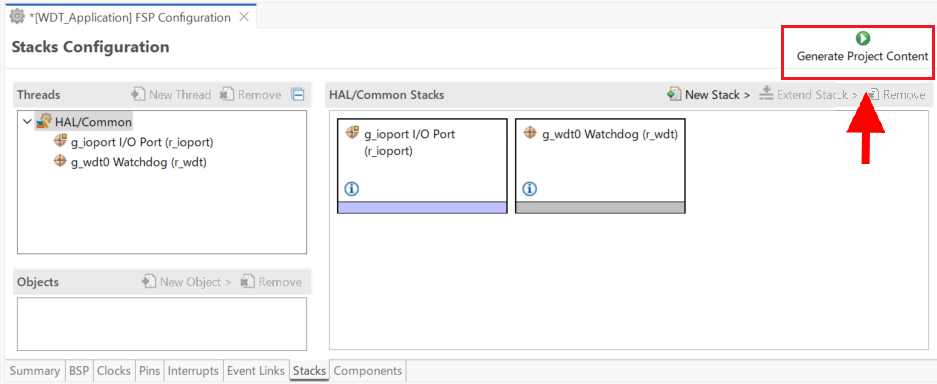Viewport: 937px width, 384px height.
Task: Click the green Generate Project Content play icon
Action: click(862, 39)
